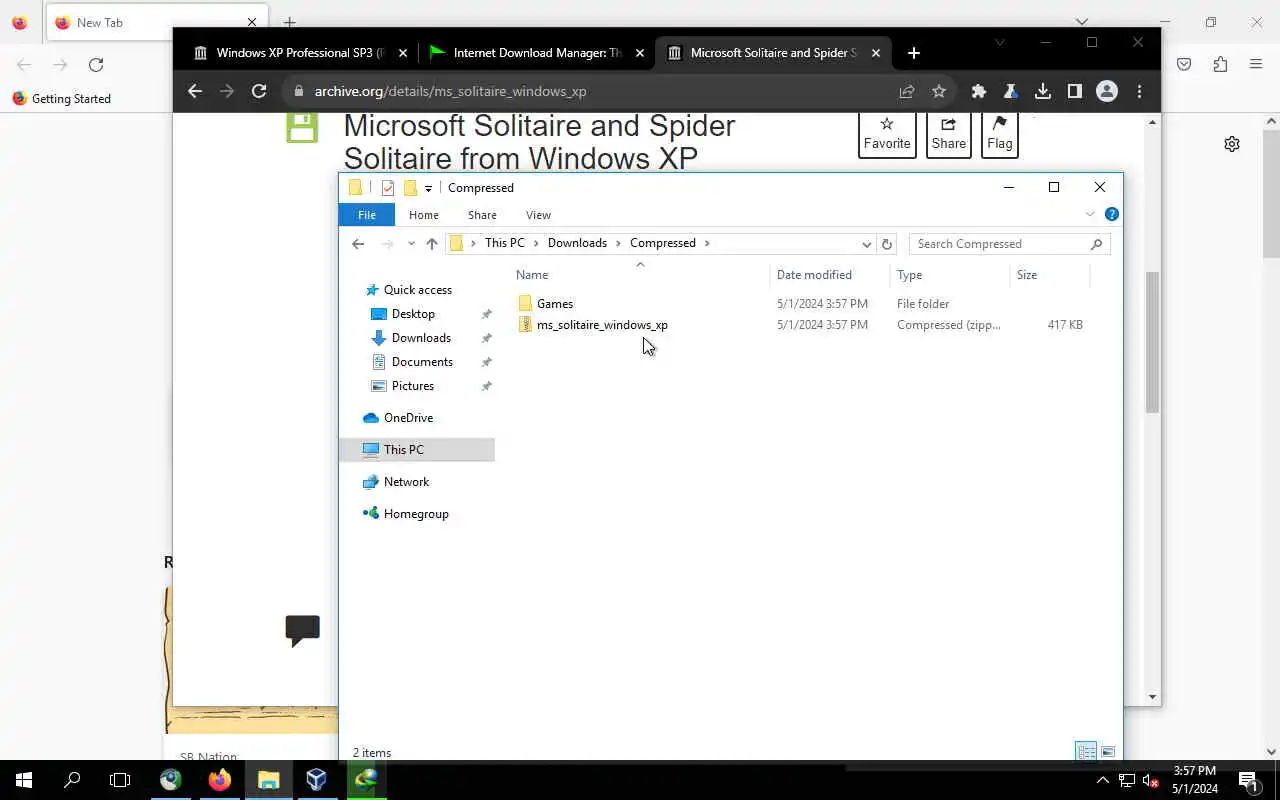Click Downloads in the breadcrumb path
The height and width of the screenshot is (800, 1280).
[x=577, y=243]
